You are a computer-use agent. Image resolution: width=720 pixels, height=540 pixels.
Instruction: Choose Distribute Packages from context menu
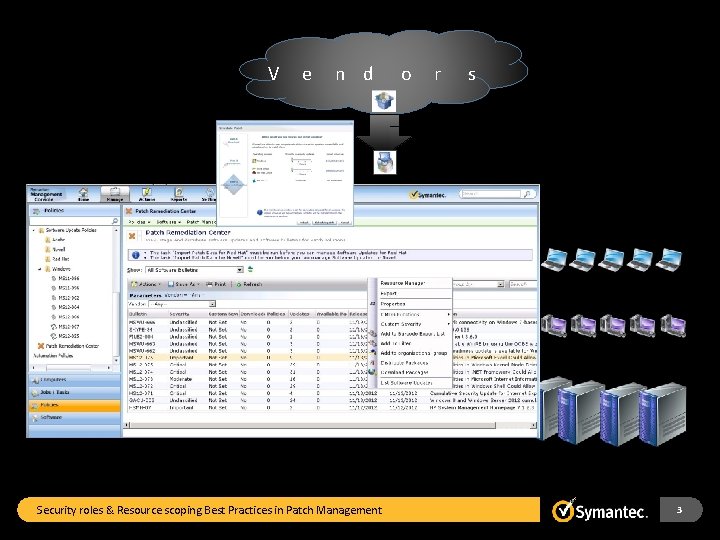tap(405, 363)
